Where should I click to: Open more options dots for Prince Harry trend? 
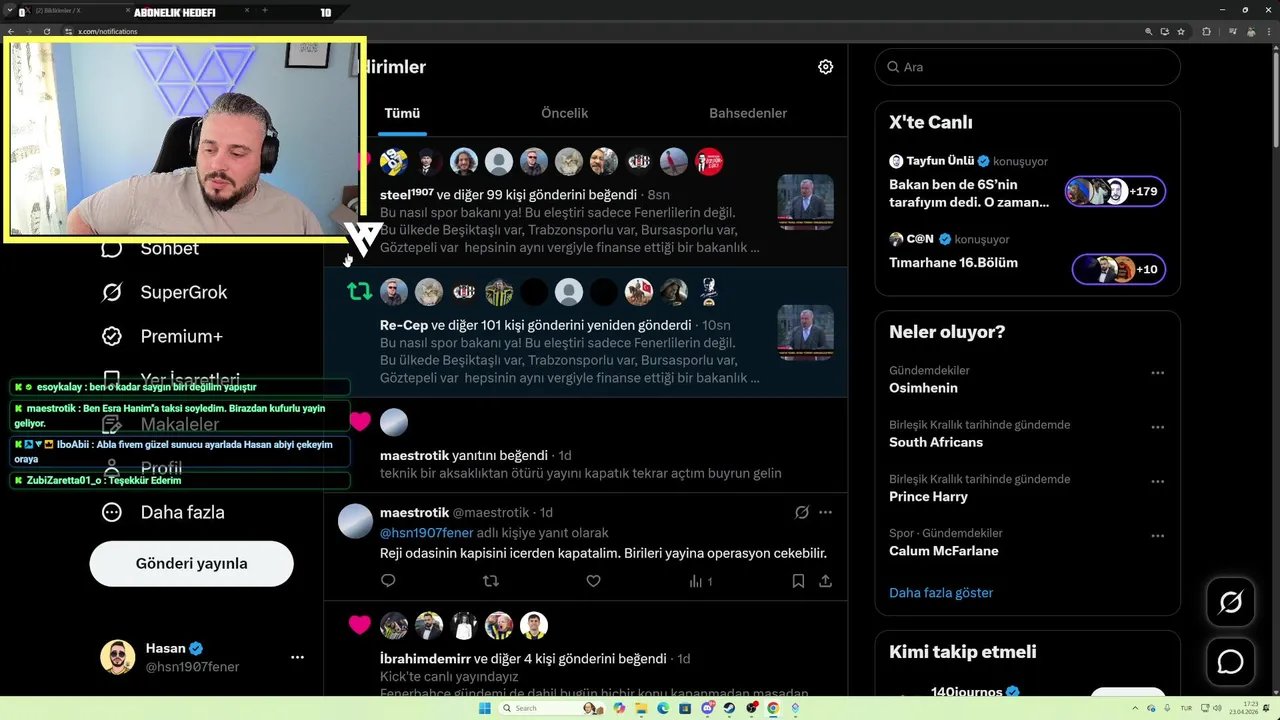1157,481
